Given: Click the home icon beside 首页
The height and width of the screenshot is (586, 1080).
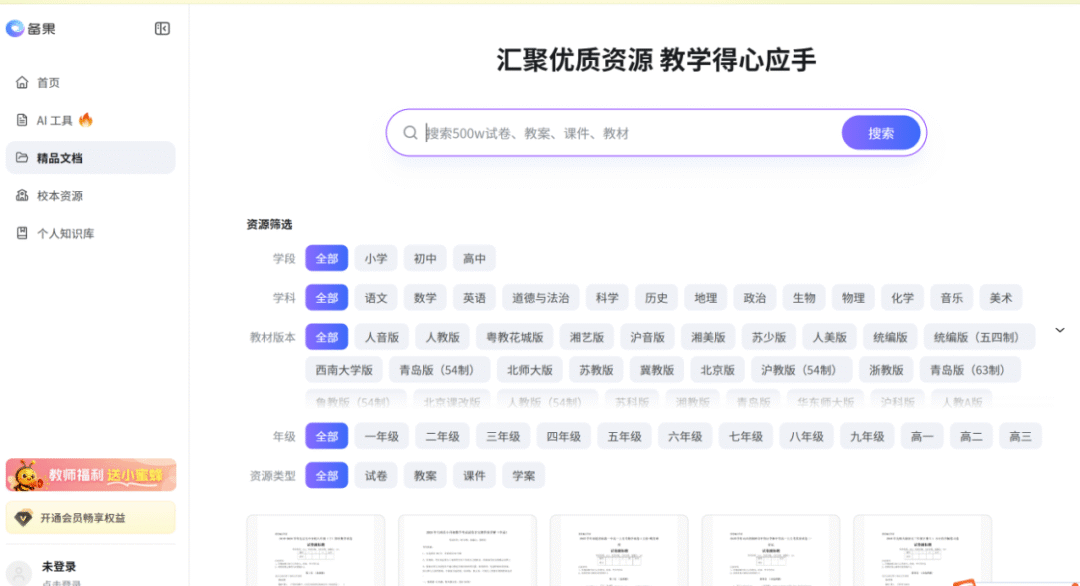Looking at the screenshot, I should tap(22, 83).
